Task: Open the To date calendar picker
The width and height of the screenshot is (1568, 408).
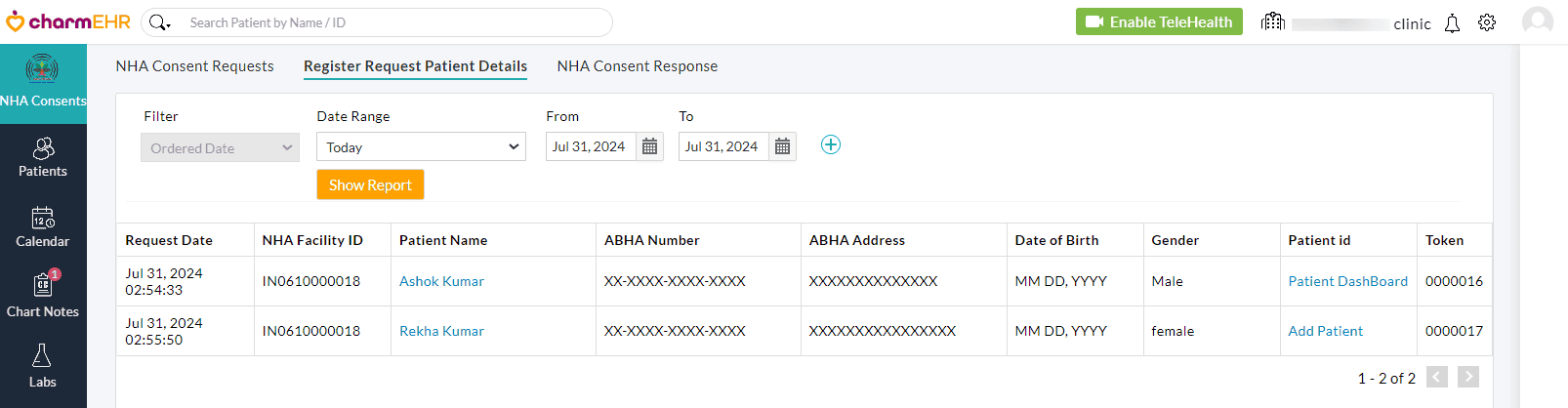Action: click(x=782, y=146)
